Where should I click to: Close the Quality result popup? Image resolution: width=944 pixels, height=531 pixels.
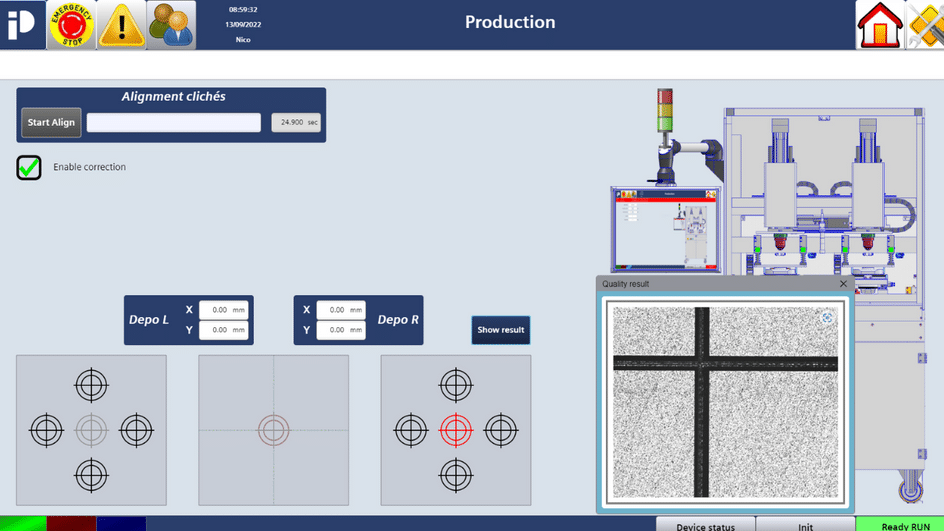(x=843, y=284)
